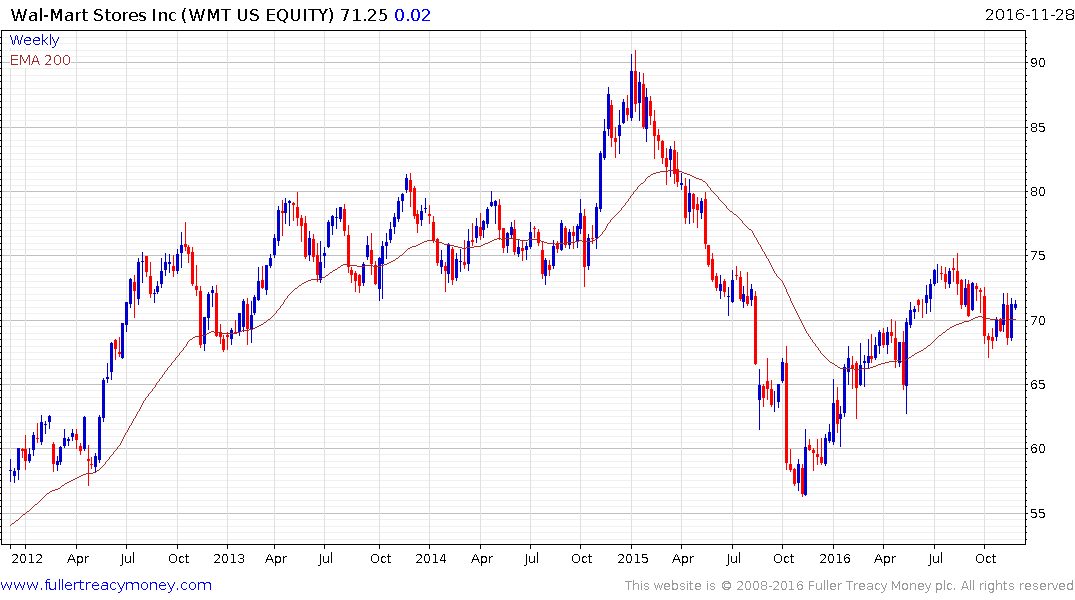The width and height of the screenshot is (1075, 600).
Task: Select the 71.25 last price value
Action: pos(364,15)
